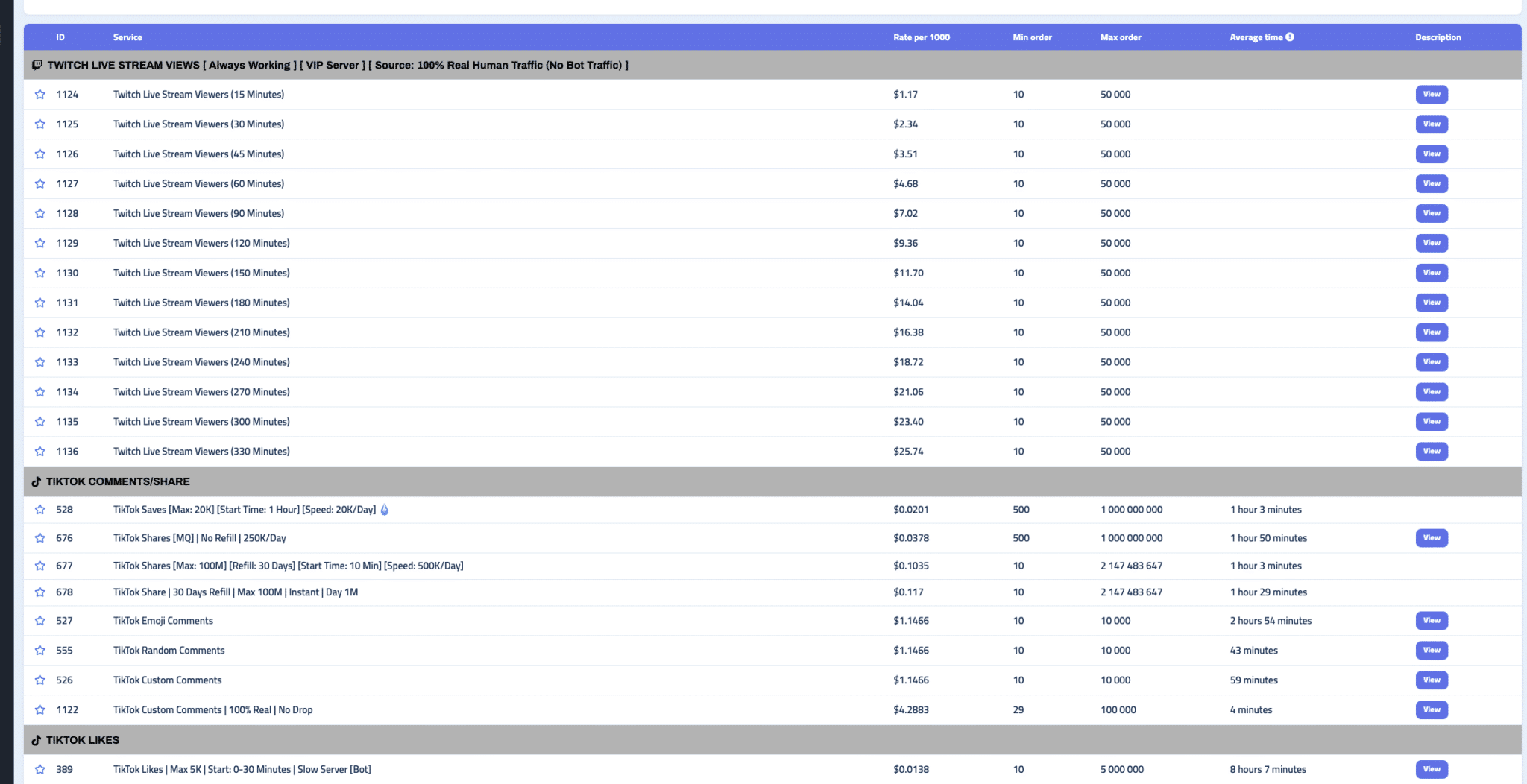The height and width of the screenshot is (784, 1527).
Task: Click the star next to TikTok Saves
Action: (x=40, y=510)
